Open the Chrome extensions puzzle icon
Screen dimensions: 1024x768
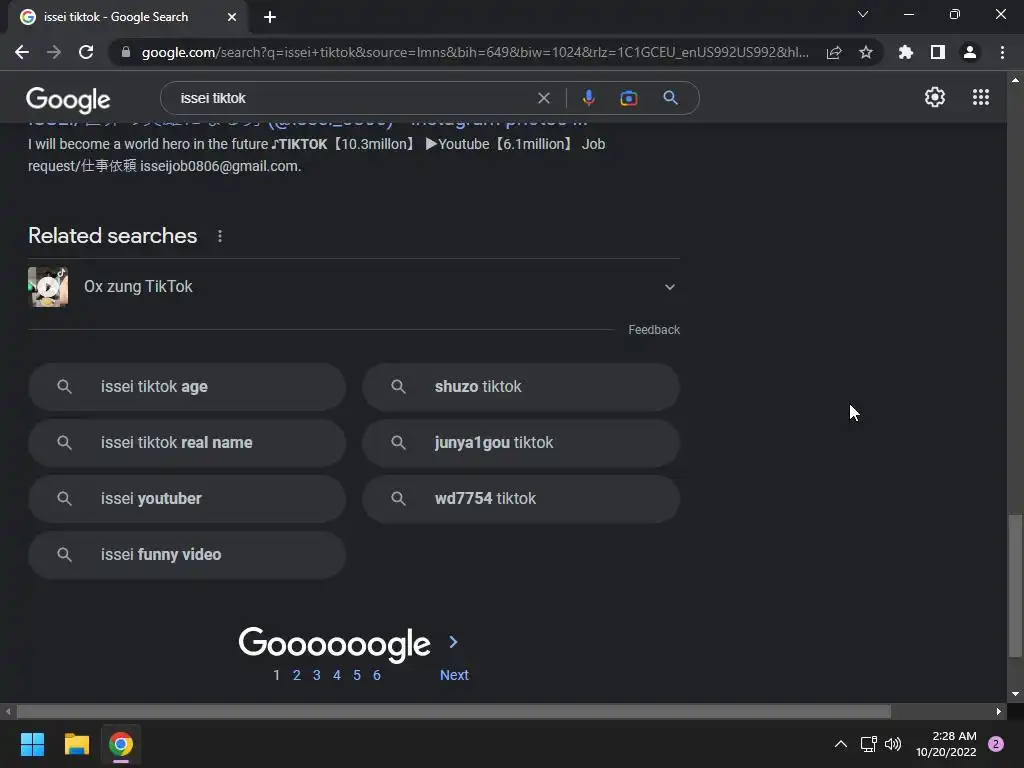click(x=906, y=52)
